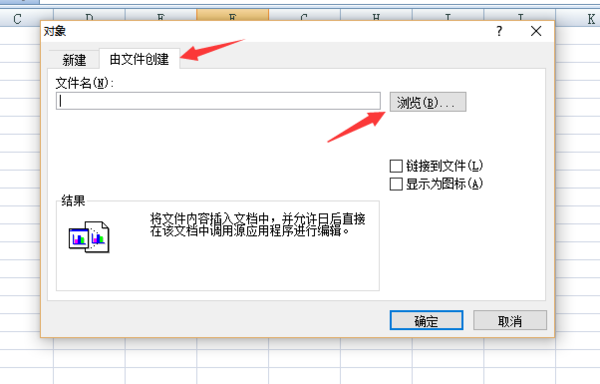Select column H header
The image size is (600, 384).
pyautogui.click(x=376, y=15)
